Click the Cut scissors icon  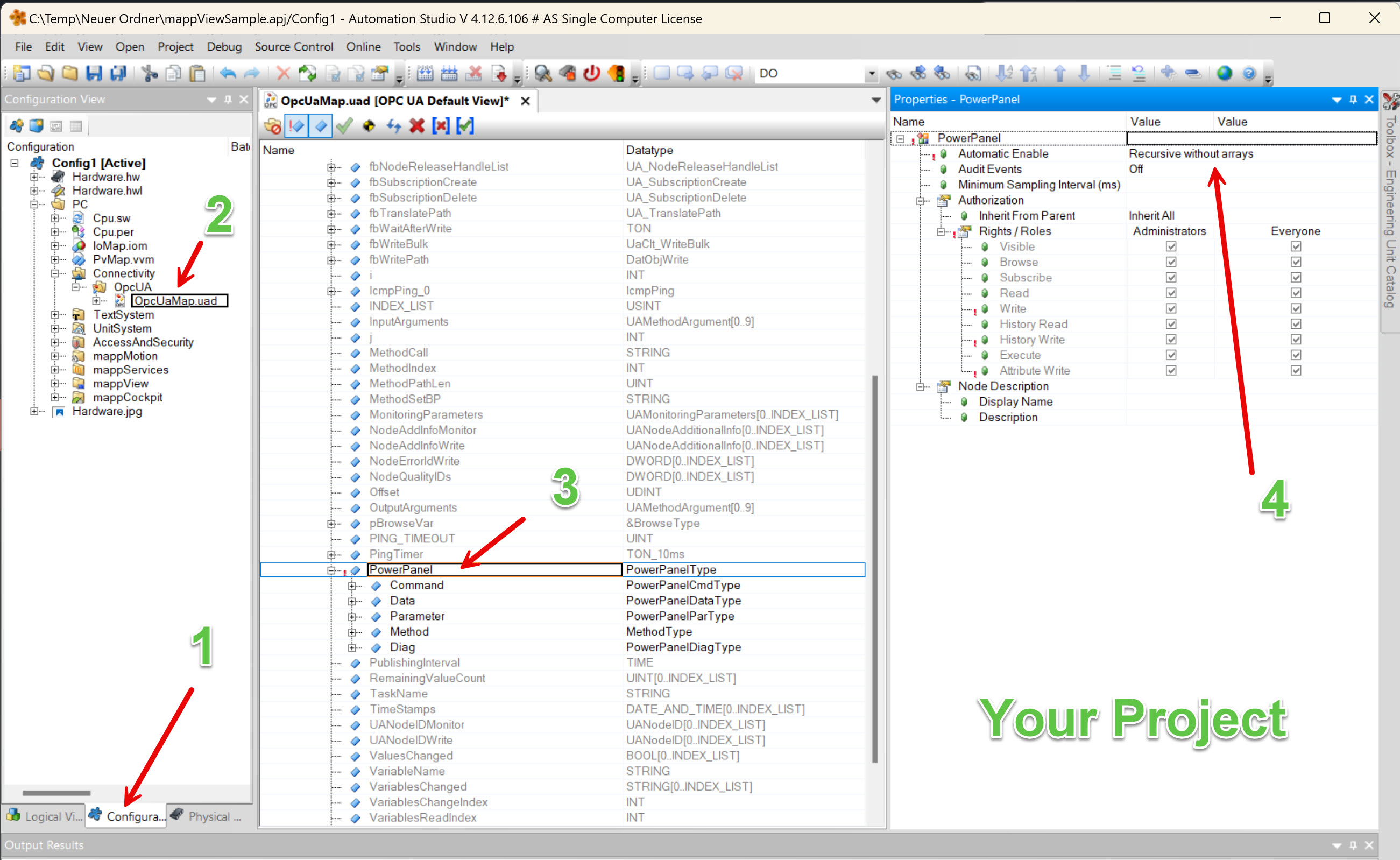pos(150,73)
